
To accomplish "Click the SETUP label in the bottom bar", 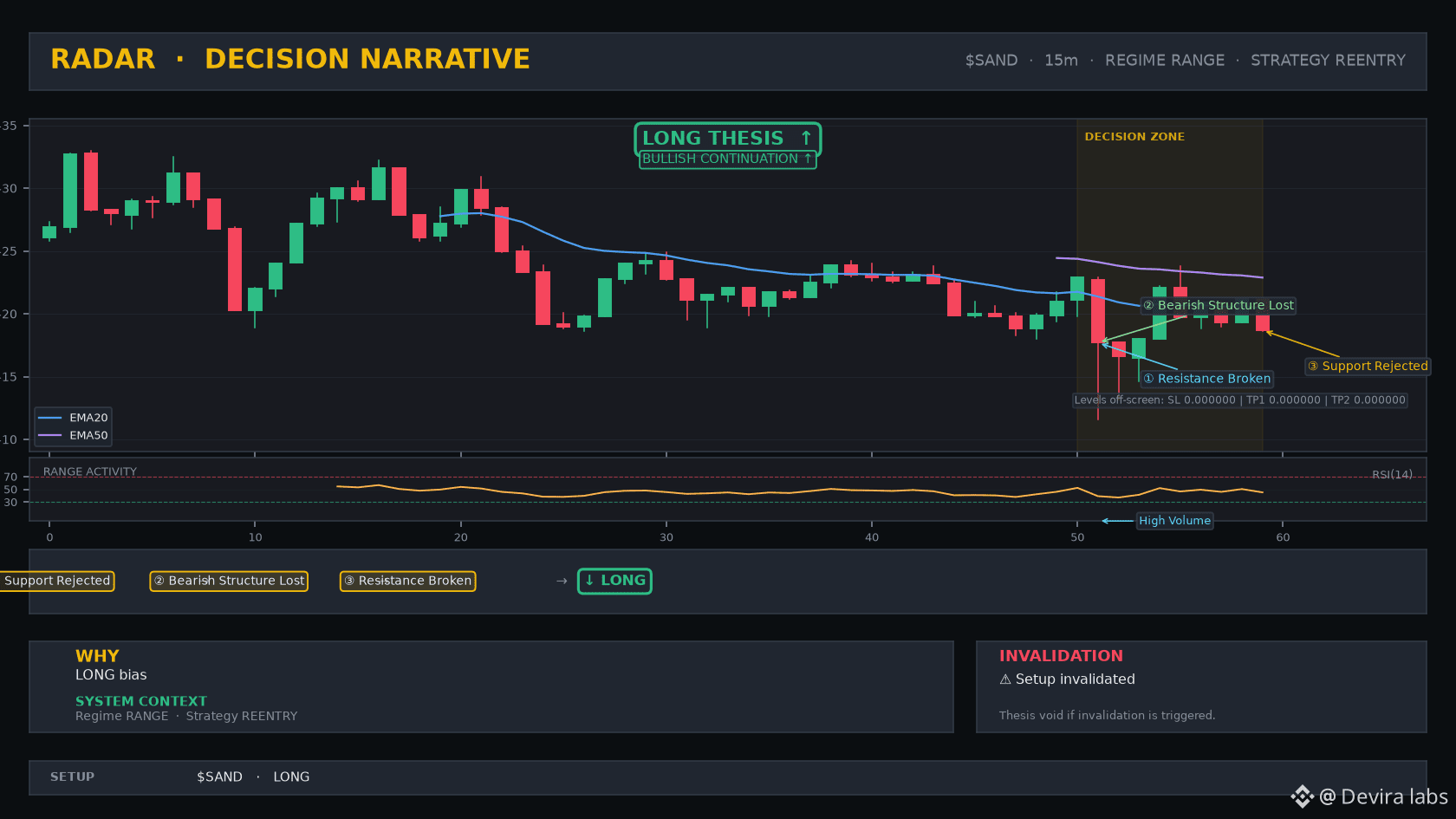I will 72,777.
